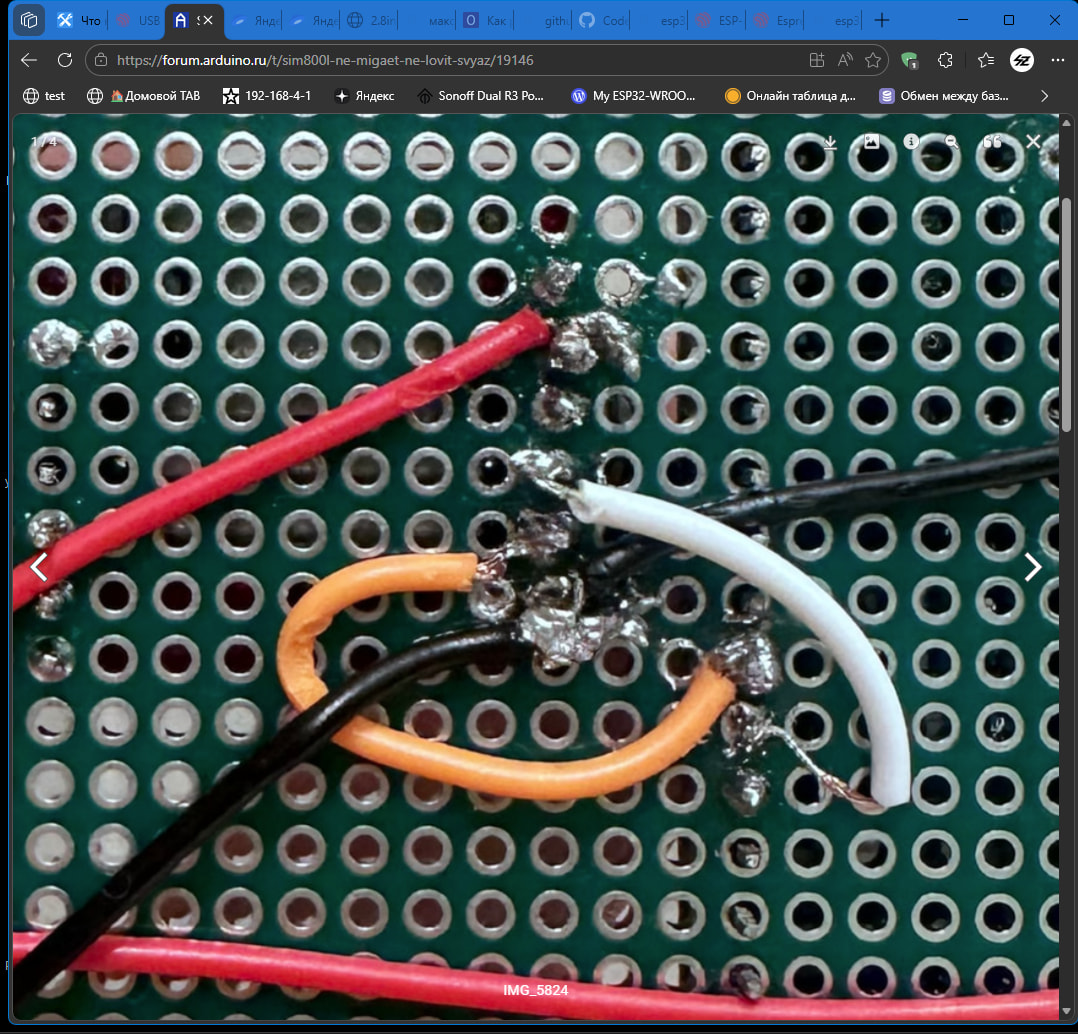The image size is (1078, 1034).
Task: Go to the previous image
Action: (39, 567)
